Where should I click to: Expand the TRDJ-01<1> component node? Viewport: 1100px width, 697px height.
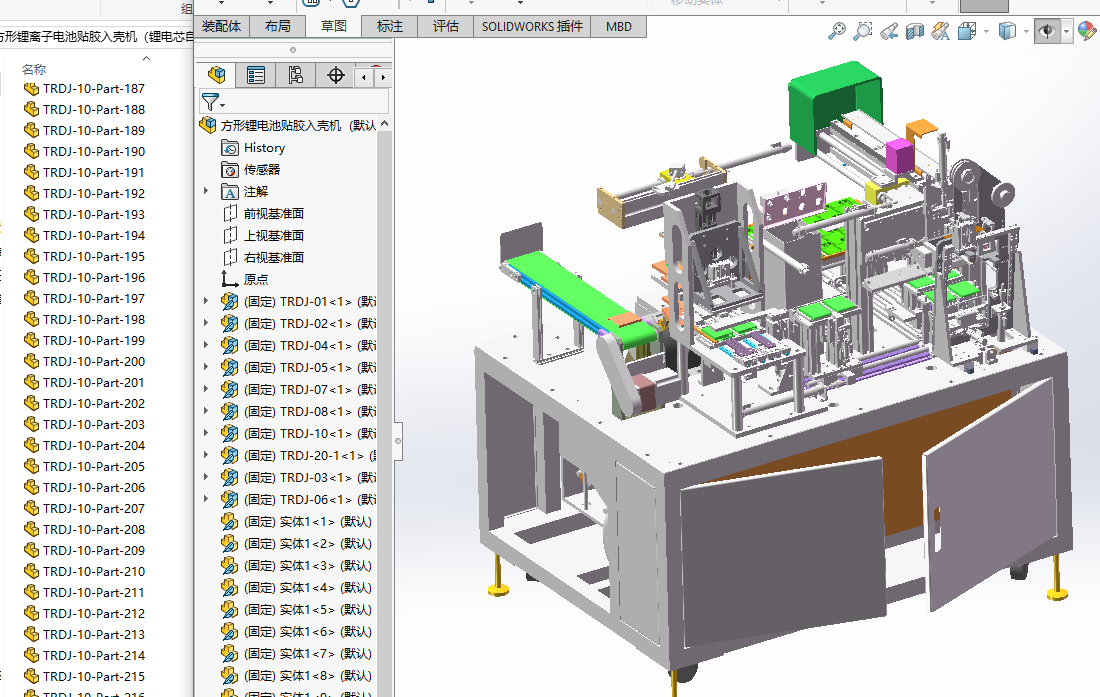coord(207,301)
